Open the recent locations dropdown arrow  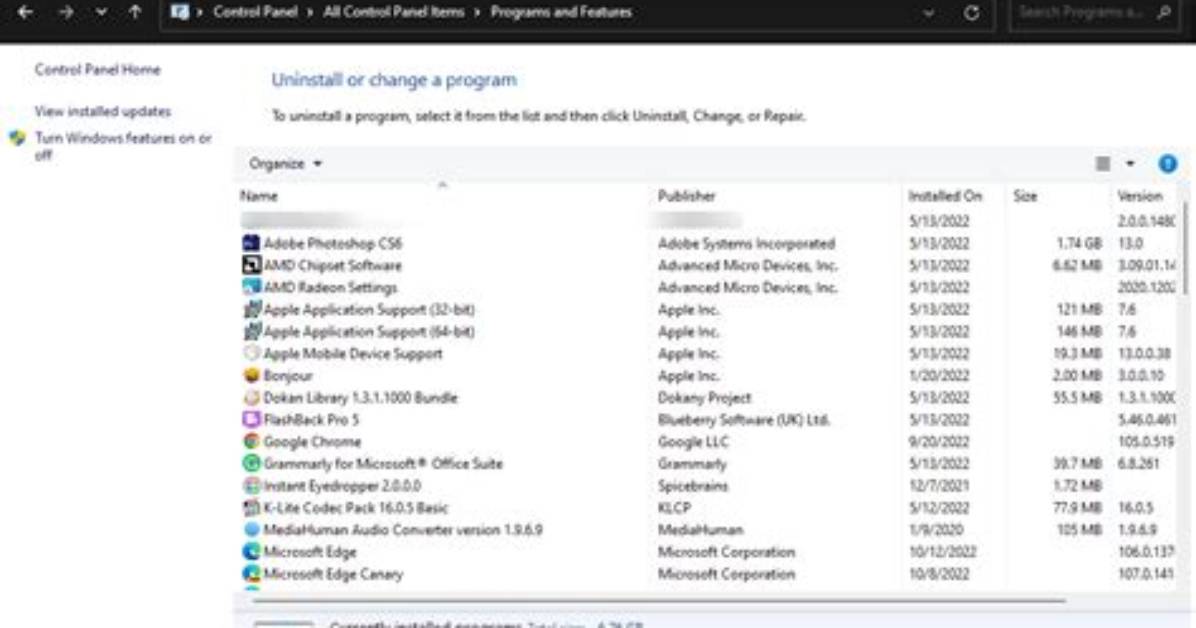click(101, 13)
